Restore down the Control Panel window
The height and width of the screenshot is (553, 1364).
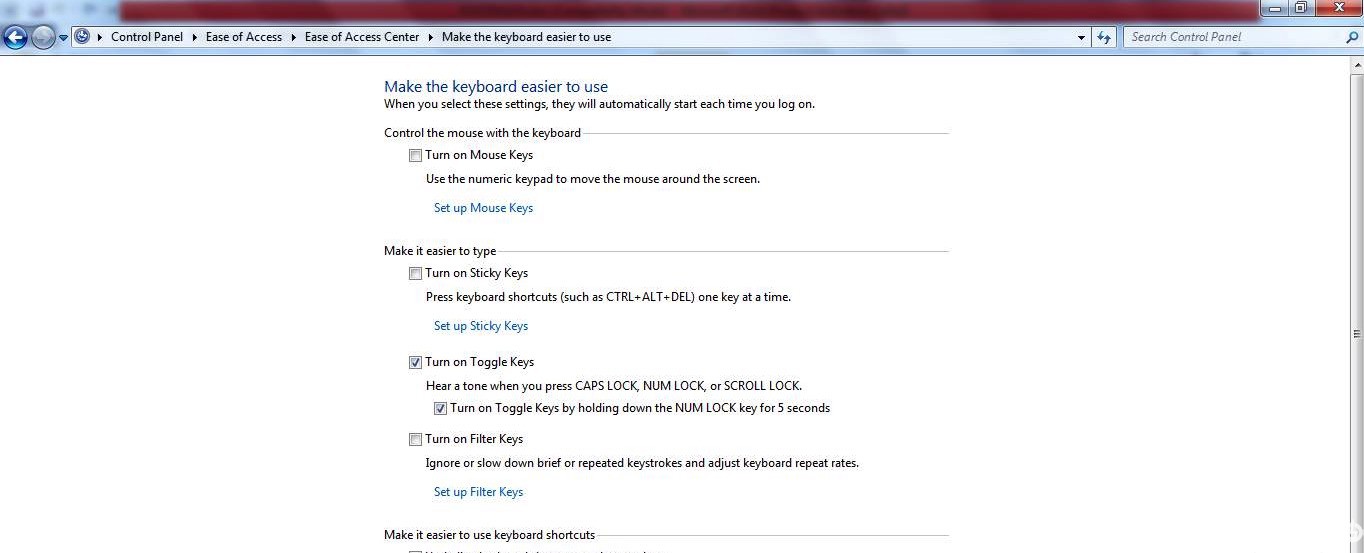(x=1300, y=8)
